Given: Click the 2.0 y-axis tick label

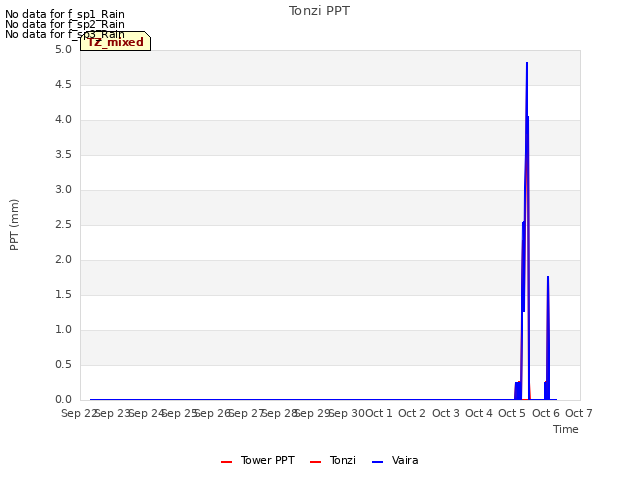Looking at the screenshot, I should click(63, 260).
